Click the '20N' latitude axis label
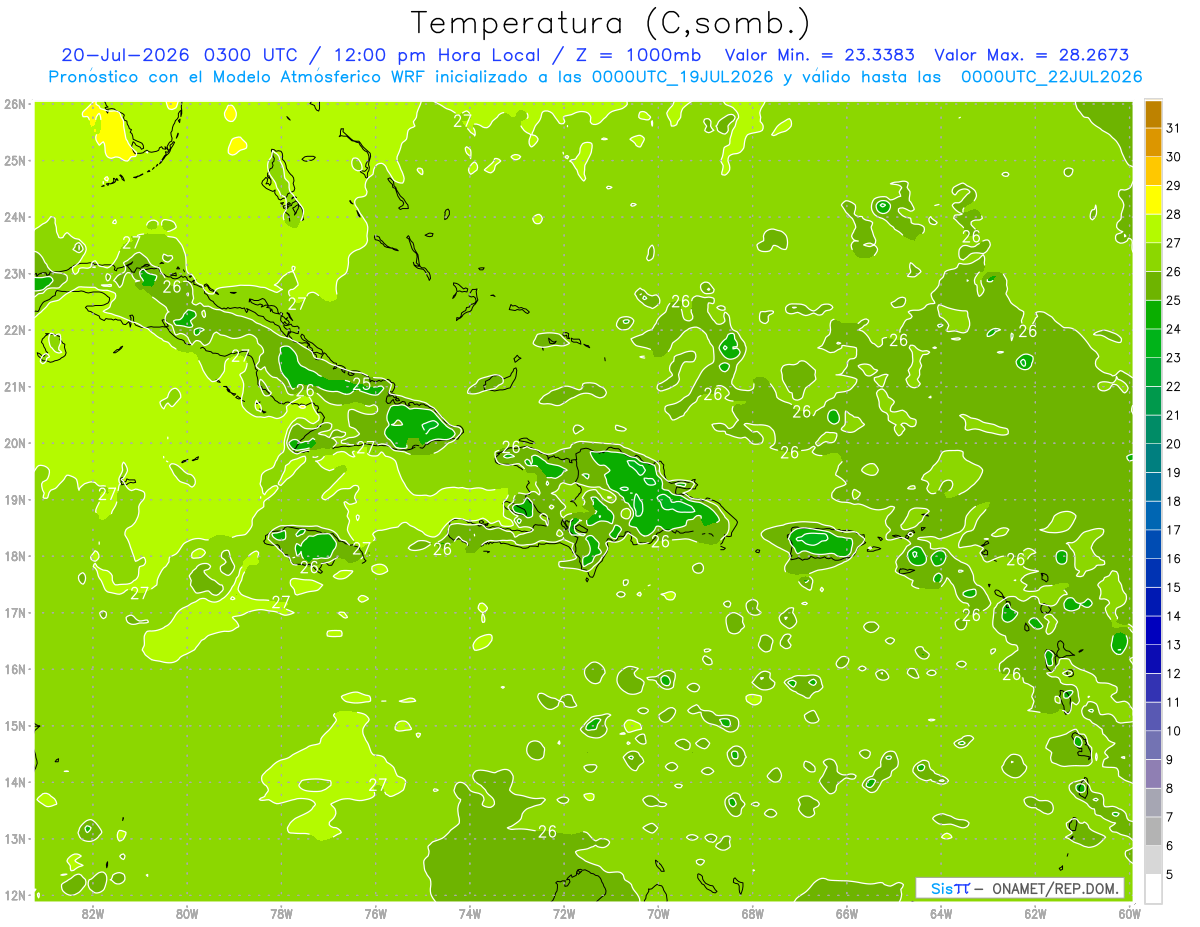Screen dimensions: 1200x927 pos(15,443)
